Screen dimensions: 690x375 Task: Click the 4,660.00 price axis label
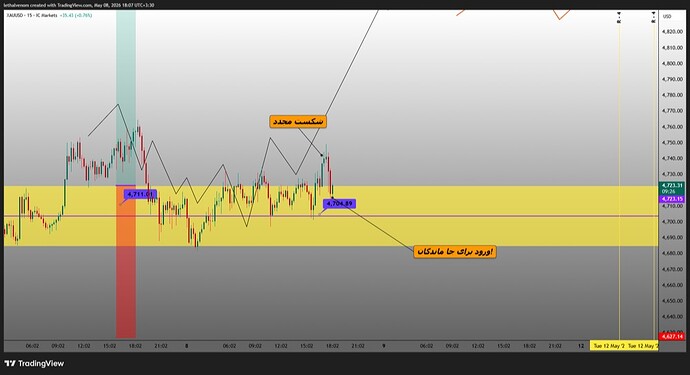(672, 285)
